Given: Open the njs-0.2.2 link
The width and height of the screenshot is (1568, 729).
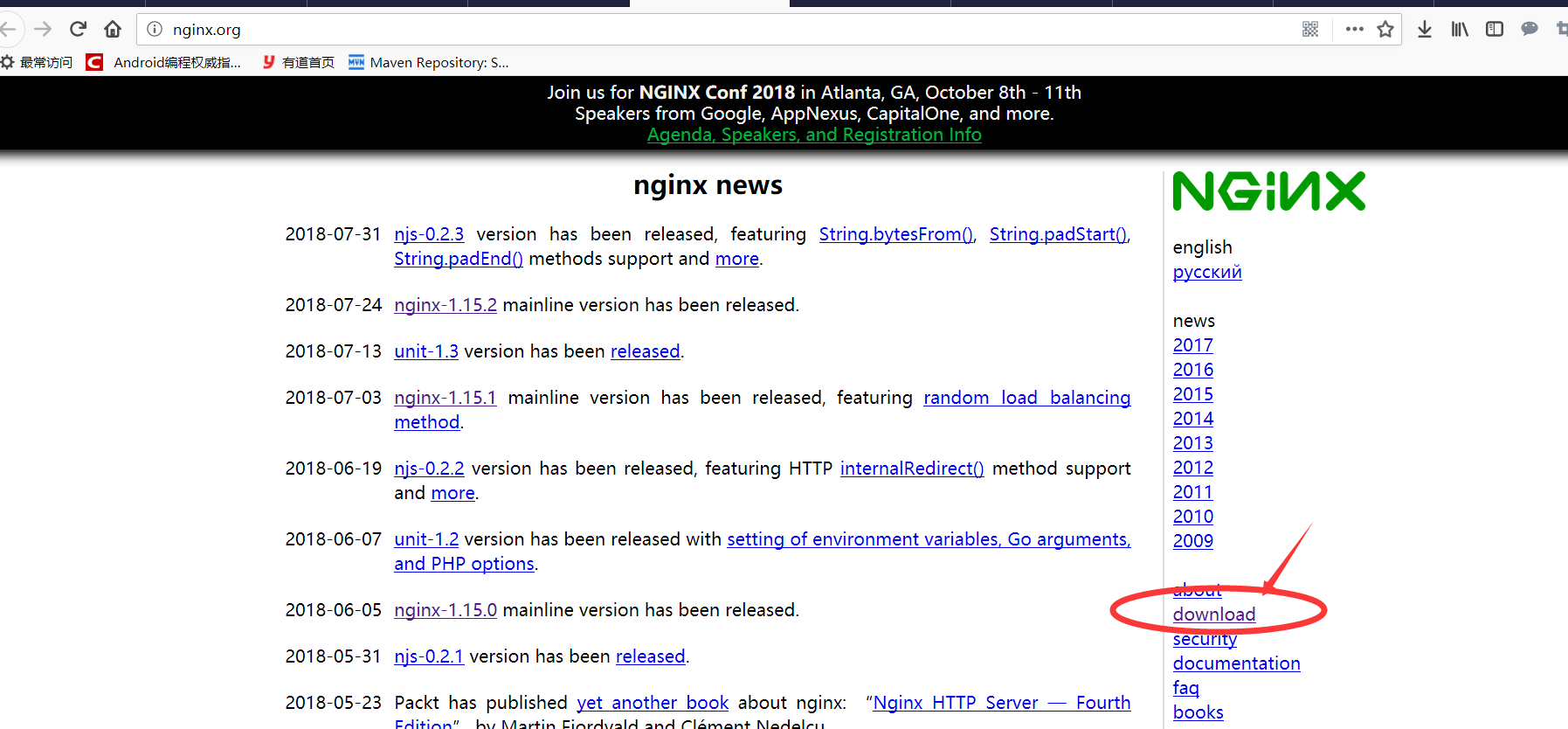Looking at the screenshot, I should (x=429, y=469).
